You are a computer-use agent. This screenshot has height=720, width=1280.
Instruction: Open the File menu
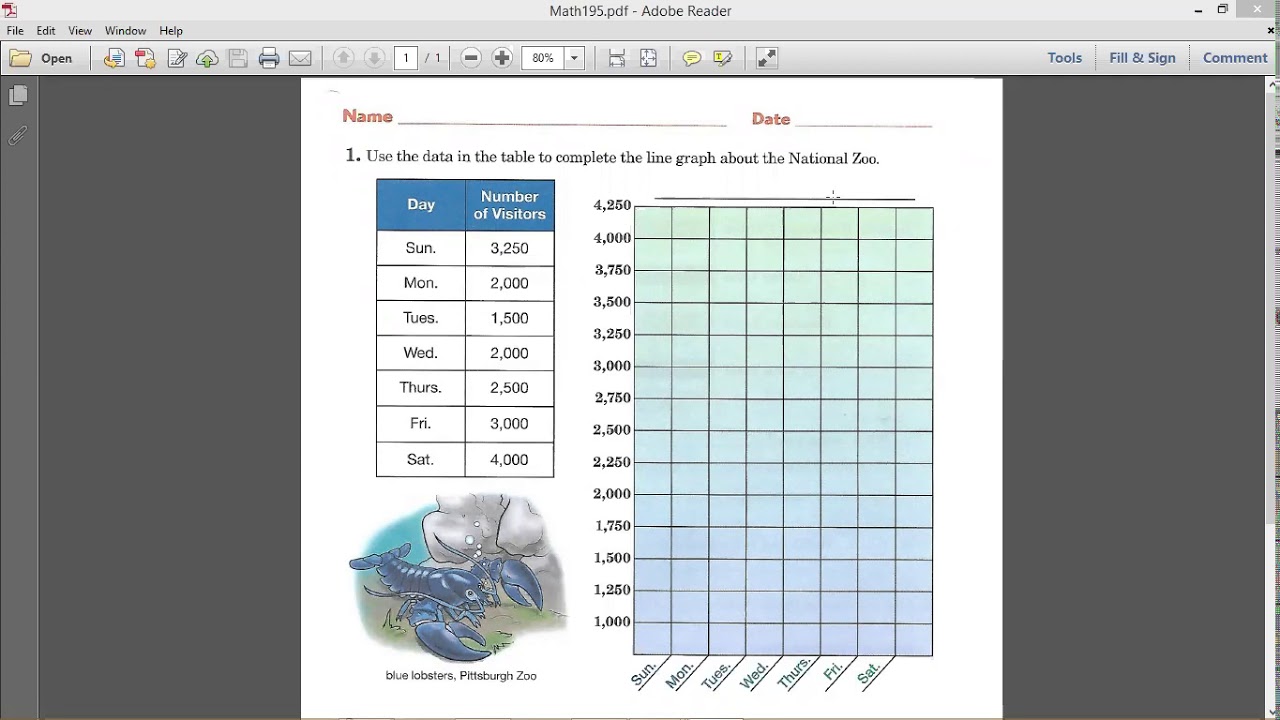(x=15, y=31)
